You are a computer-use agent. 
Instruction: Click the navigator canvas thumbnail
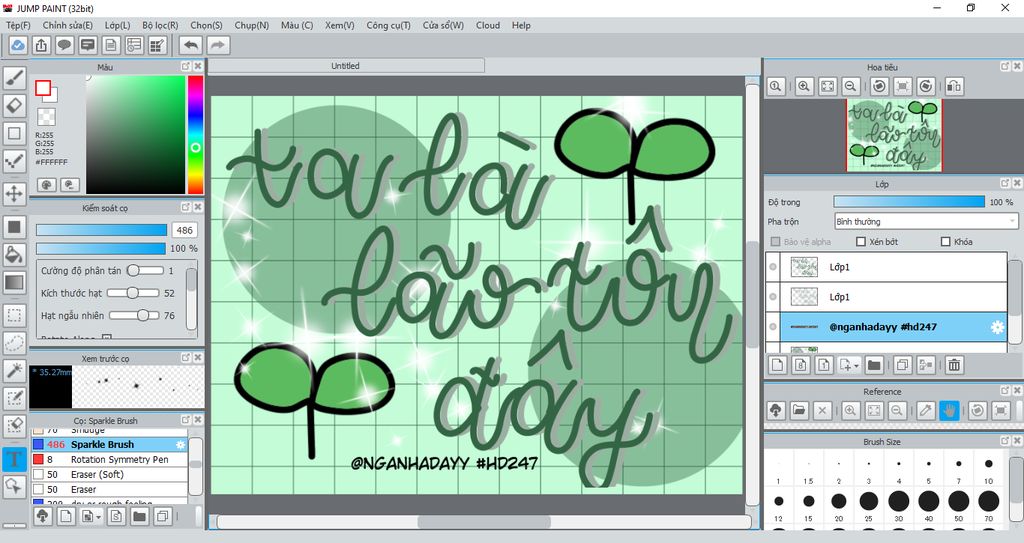894,135
